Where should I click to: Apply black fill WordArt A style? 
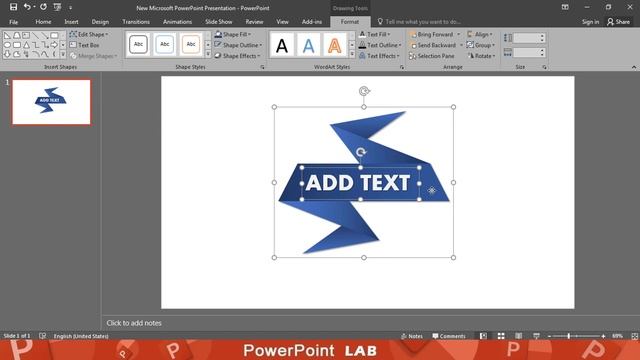pyautogui.click(x=282, y=45)
